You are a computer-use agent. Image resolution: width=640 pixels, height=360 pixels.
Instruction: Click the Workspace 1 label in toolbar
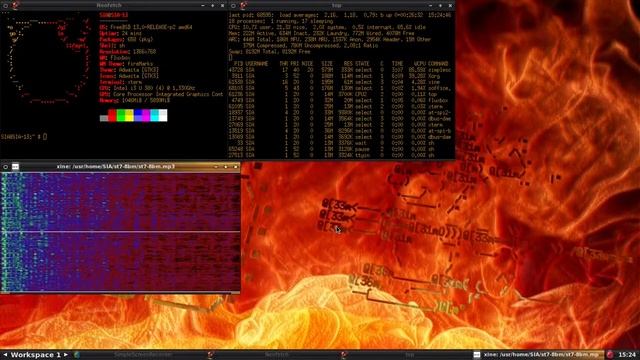pos(36,355)
